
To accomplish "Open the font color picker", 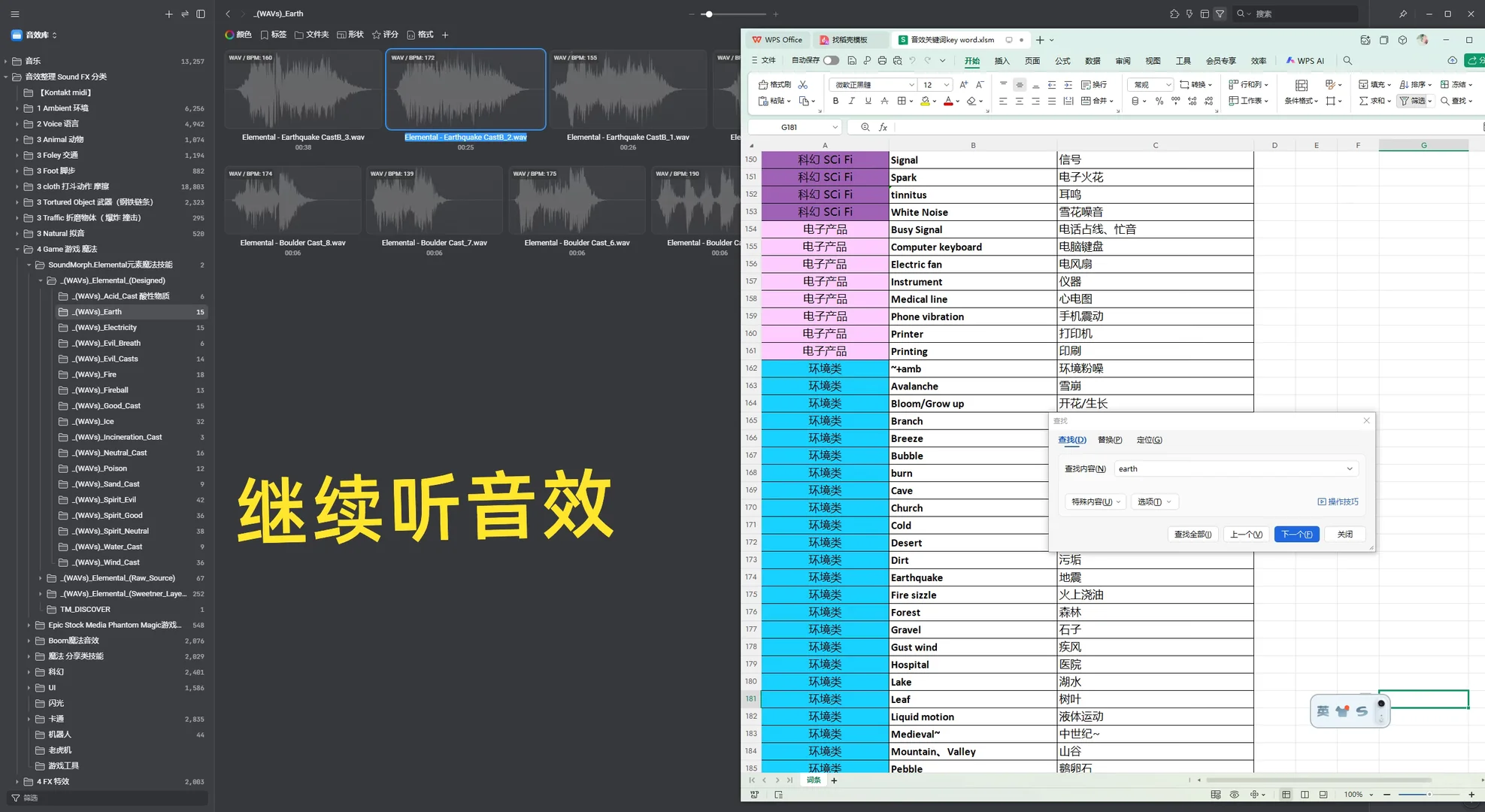I will (949, 101).
